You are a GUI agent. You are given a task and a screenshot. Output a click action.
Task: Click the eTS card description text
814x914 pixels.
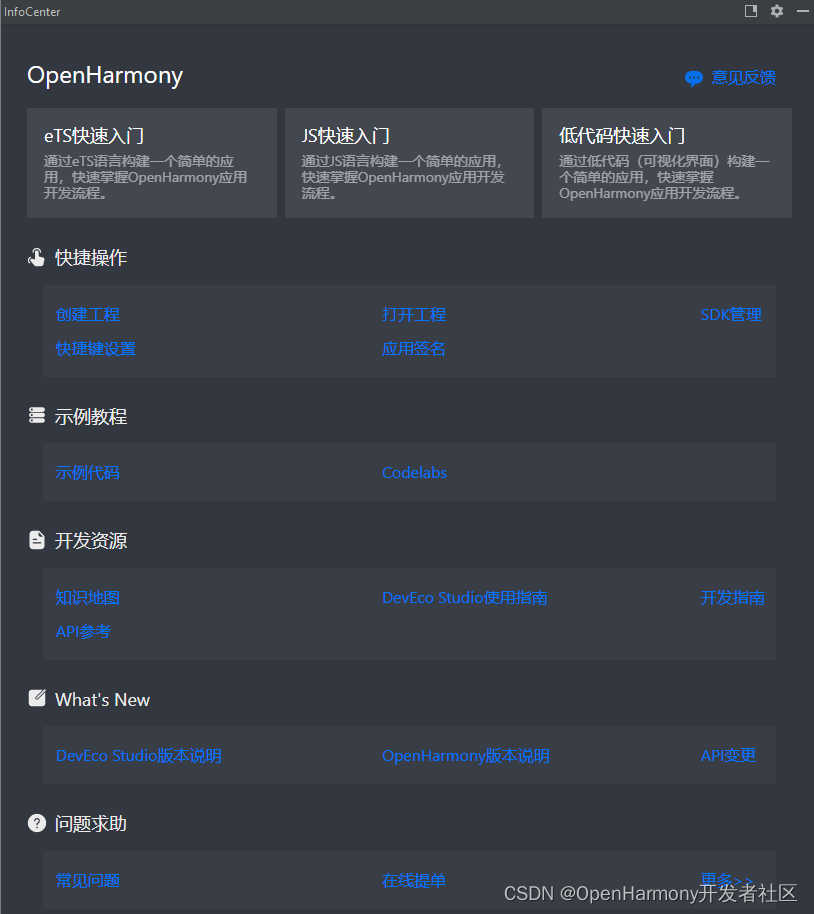[145, 177]
